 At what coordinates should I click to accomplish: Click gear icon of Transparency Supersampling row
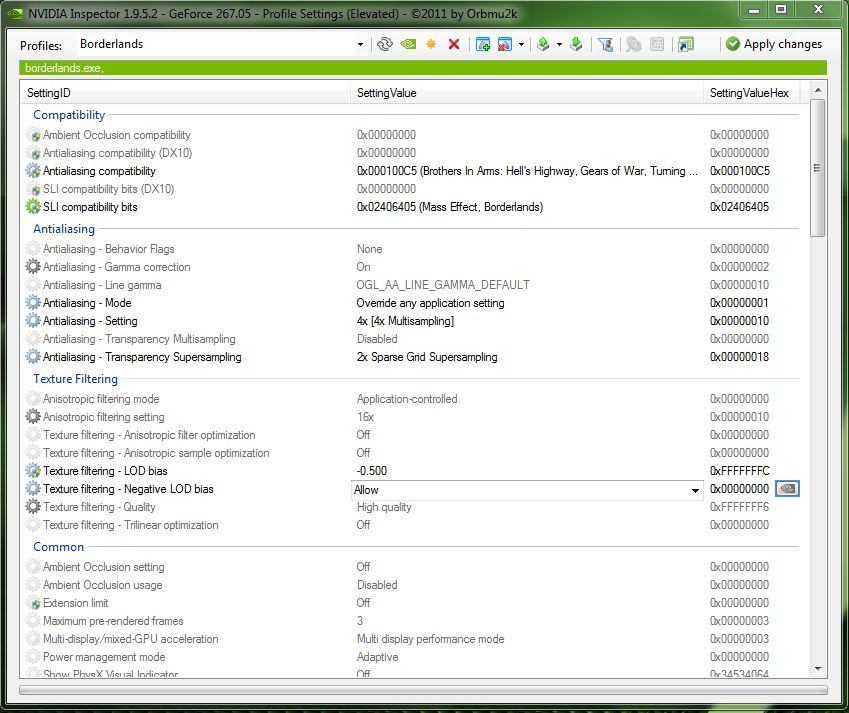click(33, 357)
